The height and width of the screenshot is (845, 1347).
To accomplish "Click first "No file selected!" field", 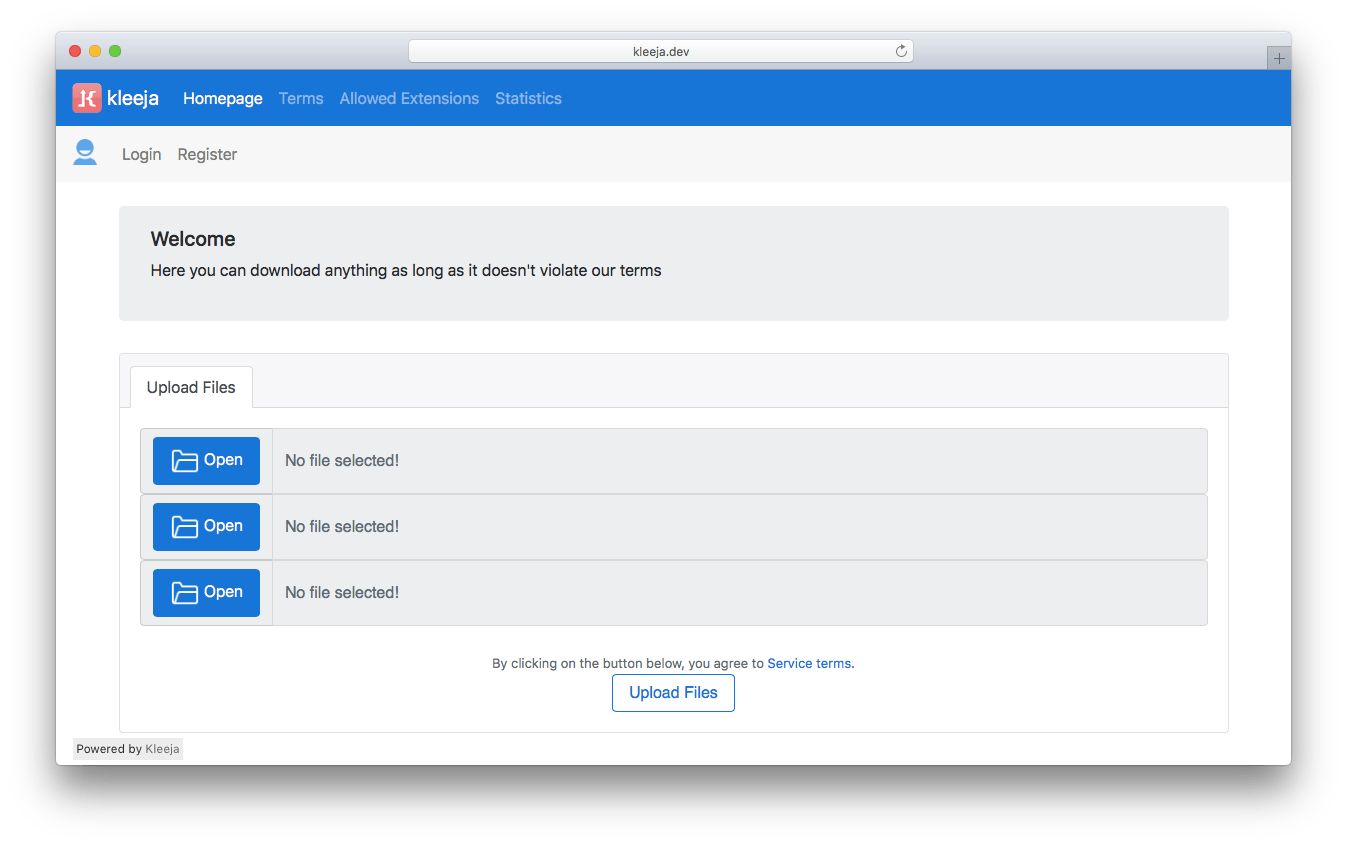I will 738,461.
